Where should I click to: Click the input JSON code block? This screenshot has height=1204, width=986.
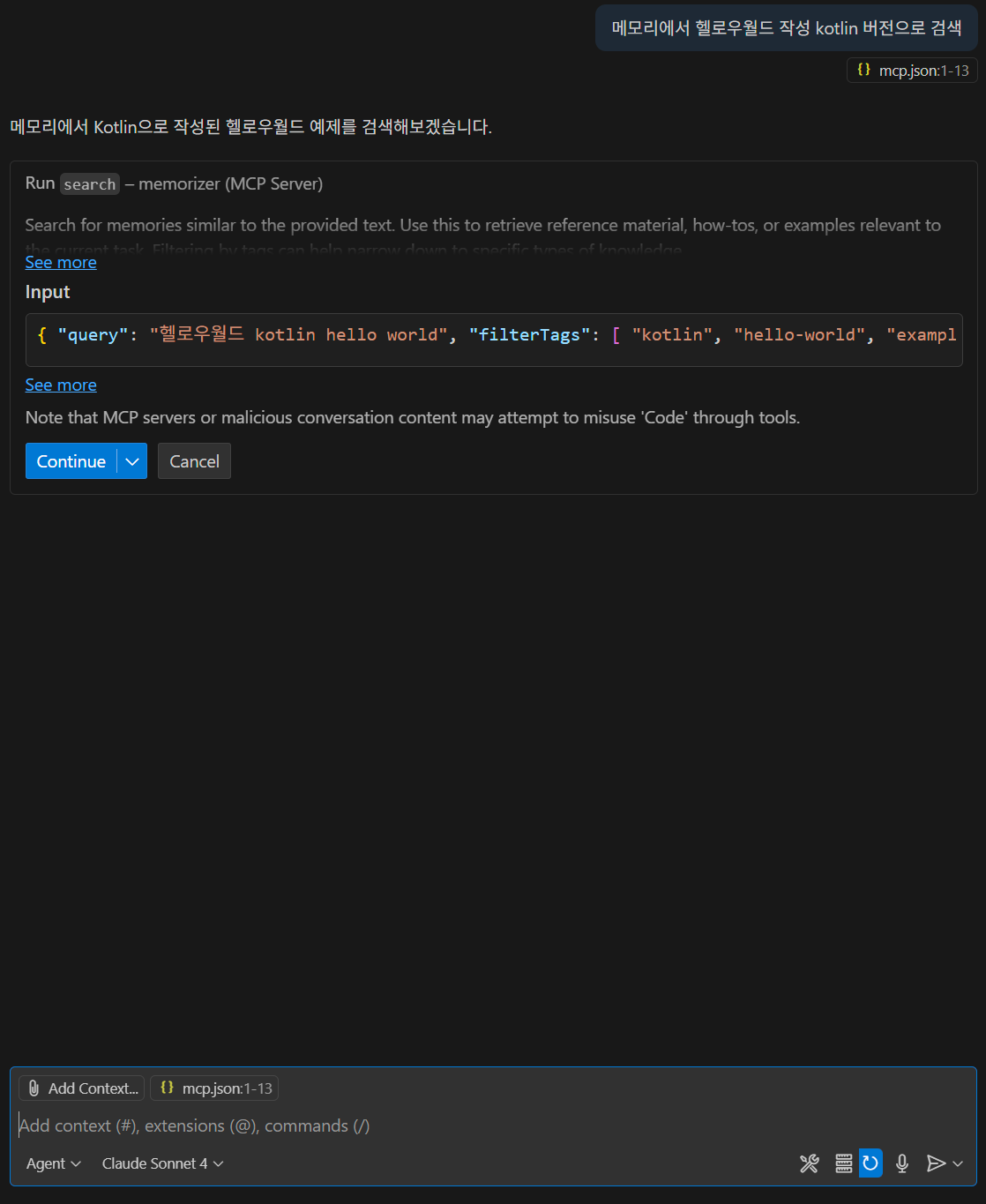click(494, 339)
